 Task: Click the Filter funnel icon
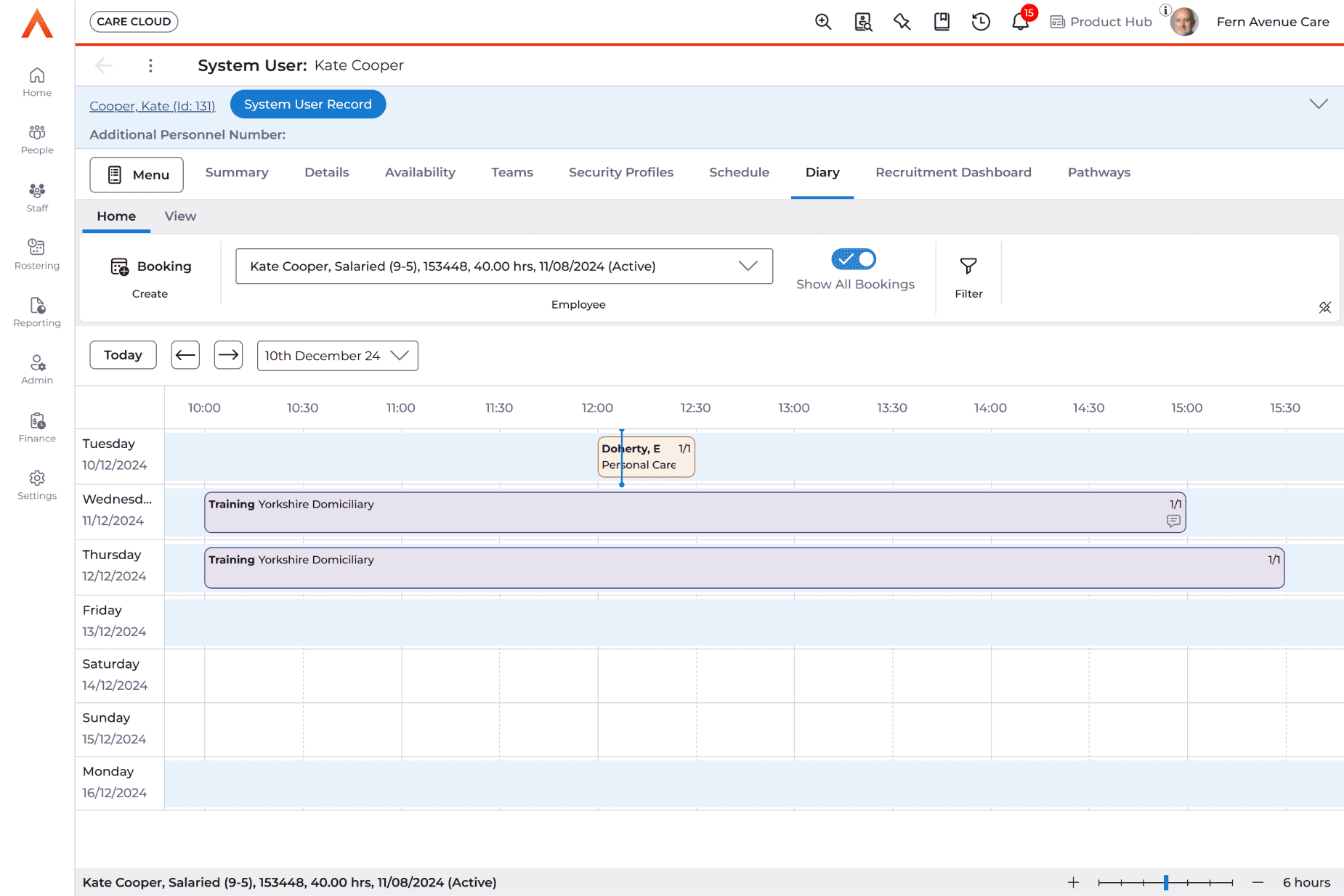click(x=968, y=266)
